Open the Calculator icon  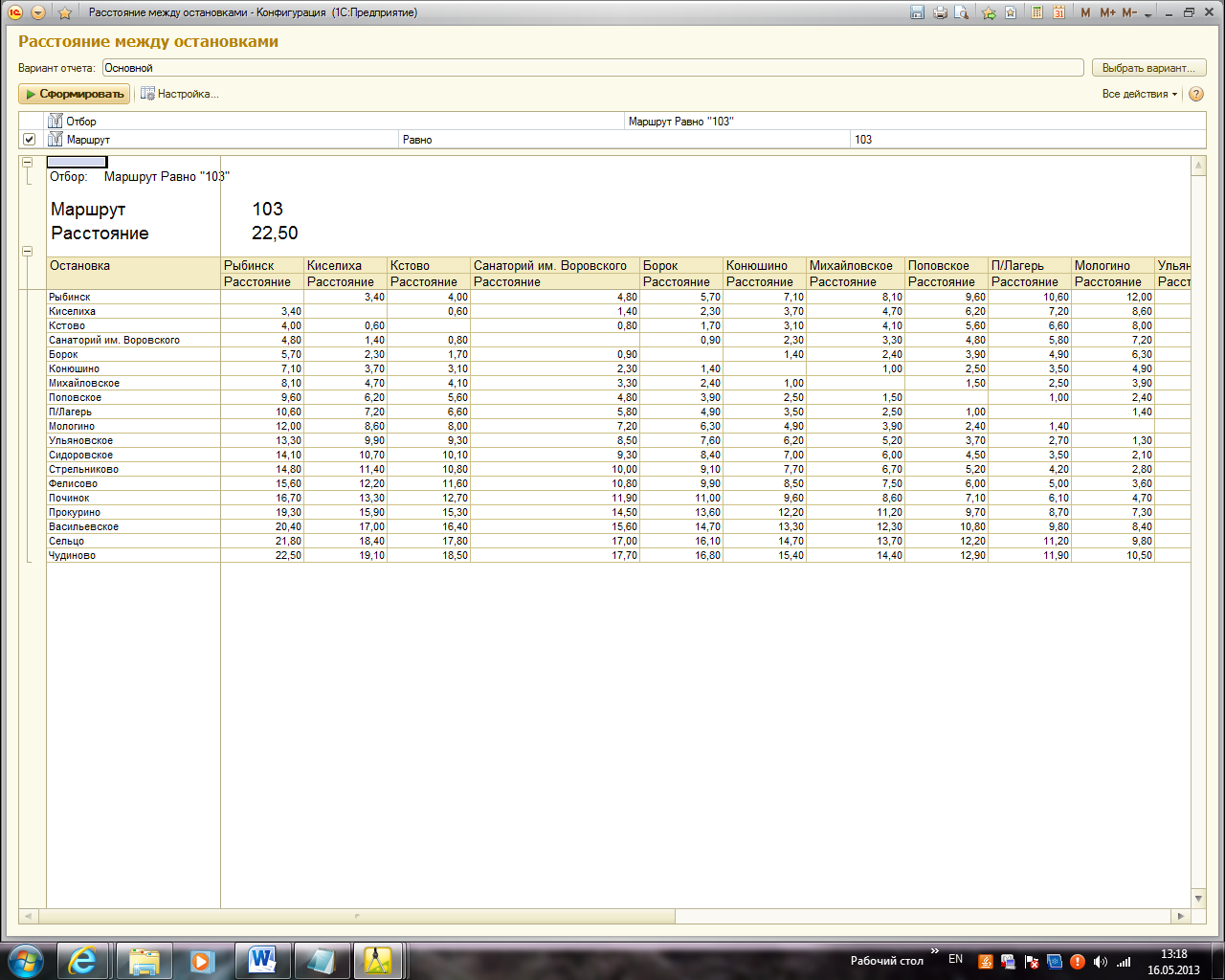[1036, 12]
